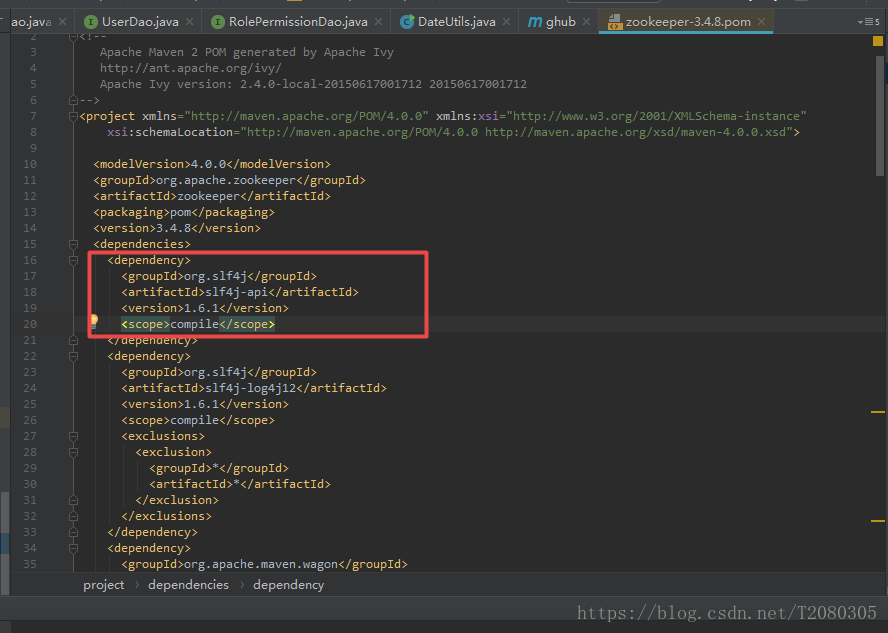Click the version value 3.4.8 on line 14

pyautogui.click(x=173, y=228)
